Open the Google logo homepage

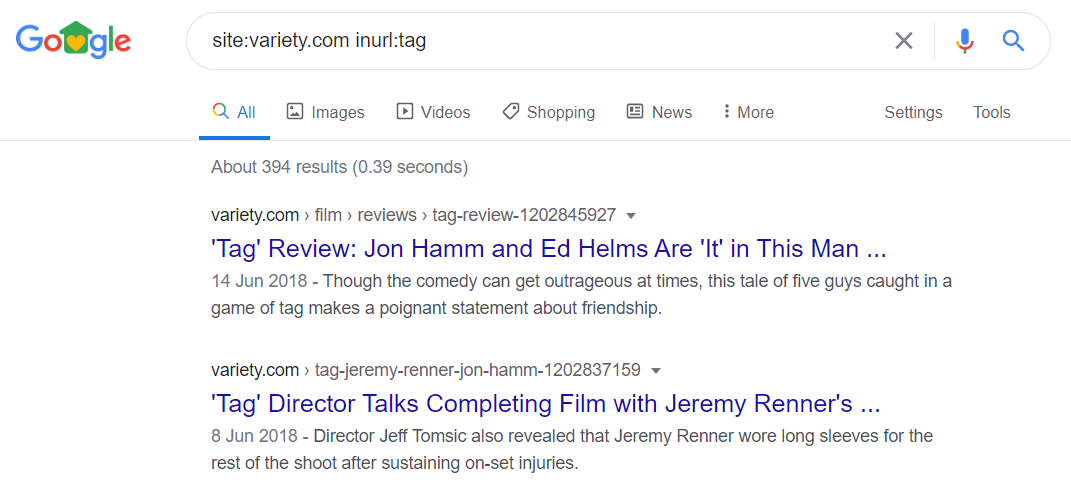click(73, 40)
